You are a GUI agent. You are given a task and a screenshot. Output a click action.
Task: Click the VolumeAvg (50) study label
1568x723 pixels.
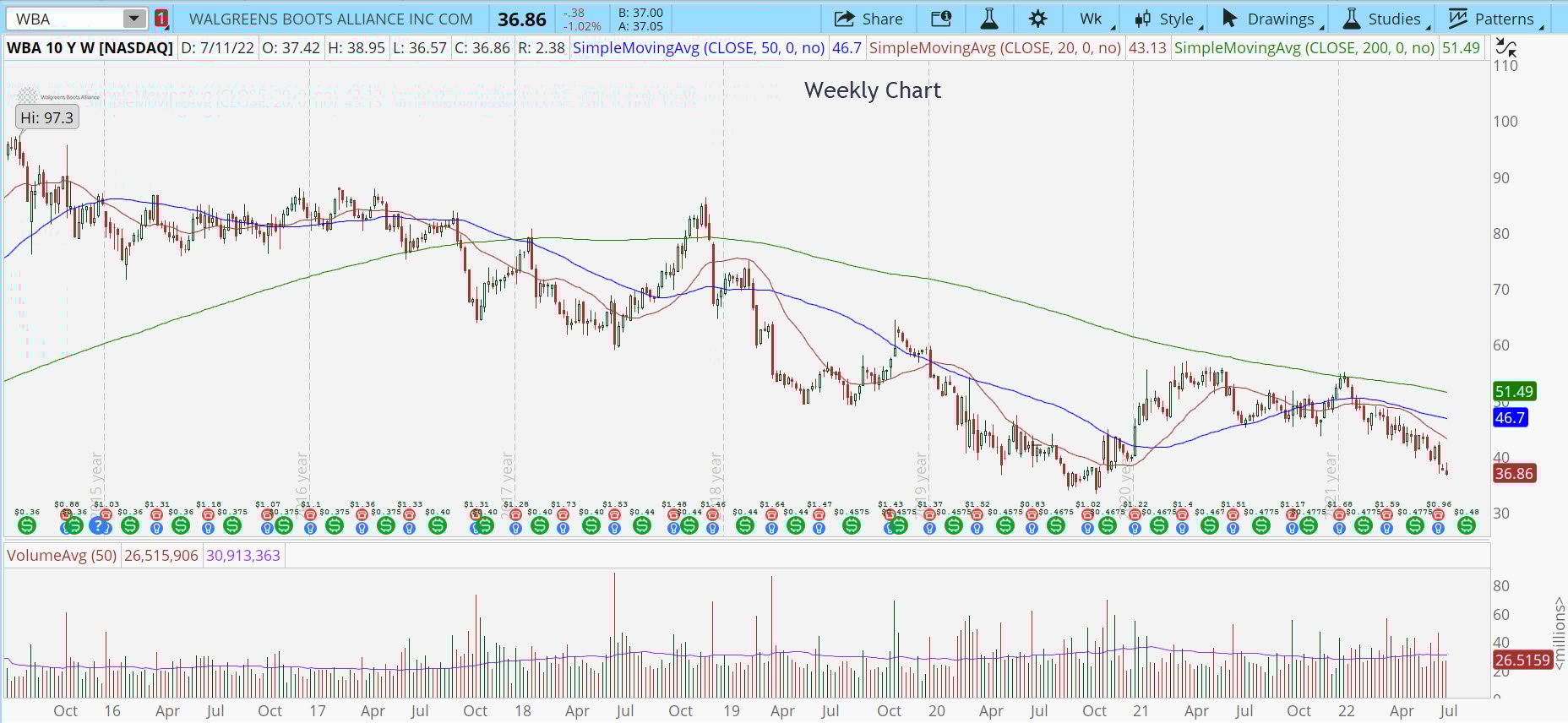coord(62,555)
